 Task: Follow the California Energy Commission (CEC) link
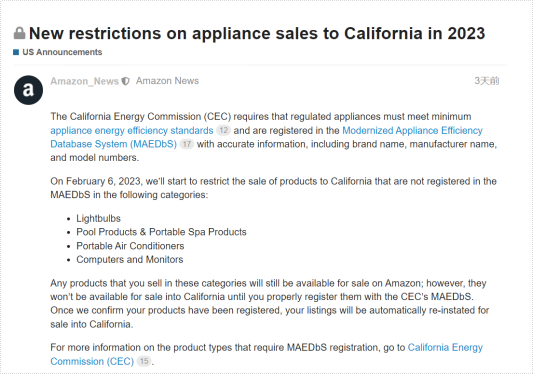(266, 354)
